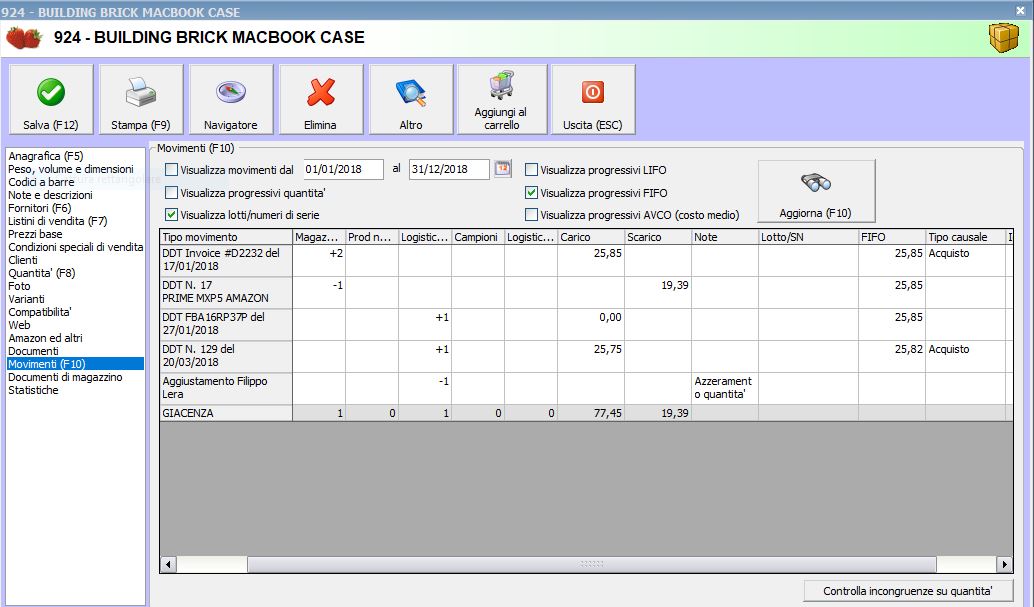Uncheck Visualizza progressivi FIFO
Screen dimensions: 1034x607
click(x=532, y=193)
